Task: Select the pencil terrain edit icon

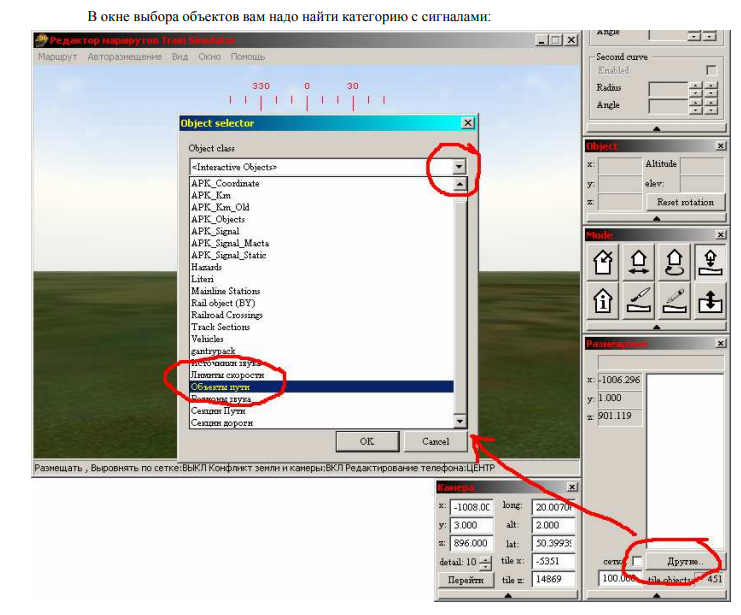Action: (673, 299)
